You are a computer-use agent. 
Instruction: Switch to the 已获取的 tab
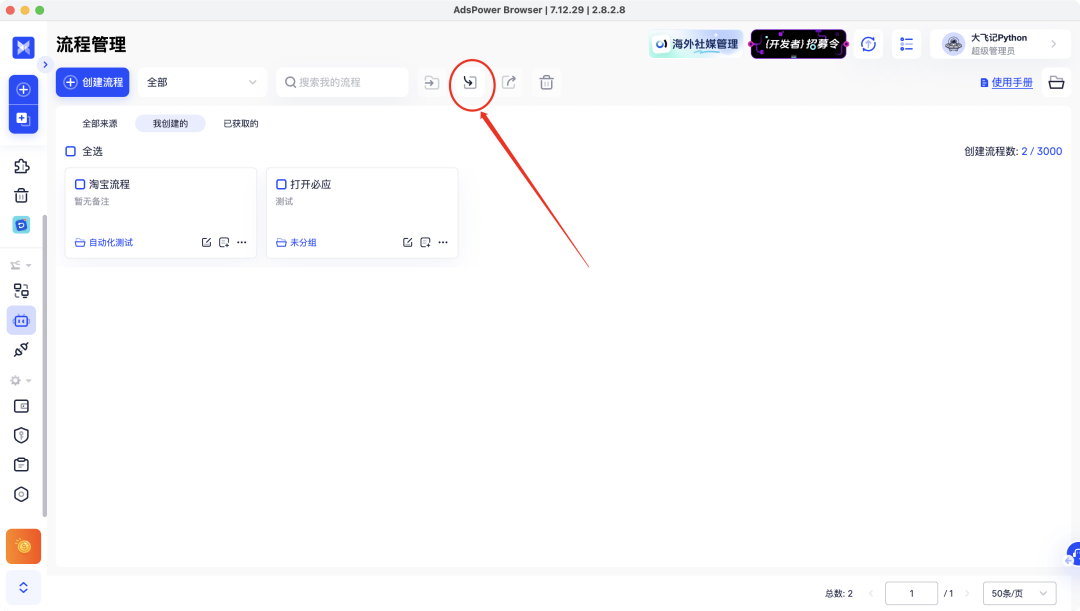[240, 123]
